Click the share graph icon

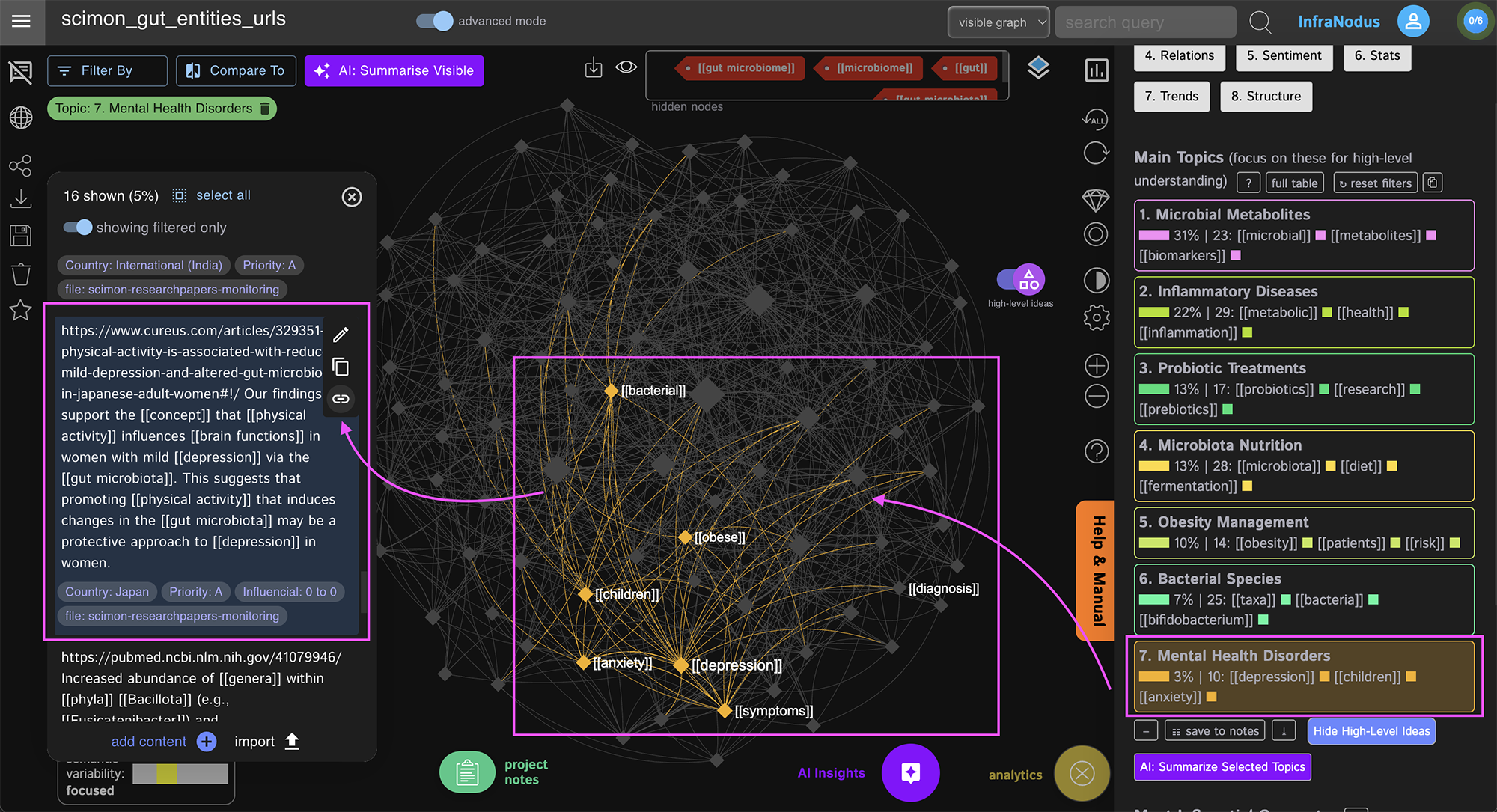coord(21,165)
